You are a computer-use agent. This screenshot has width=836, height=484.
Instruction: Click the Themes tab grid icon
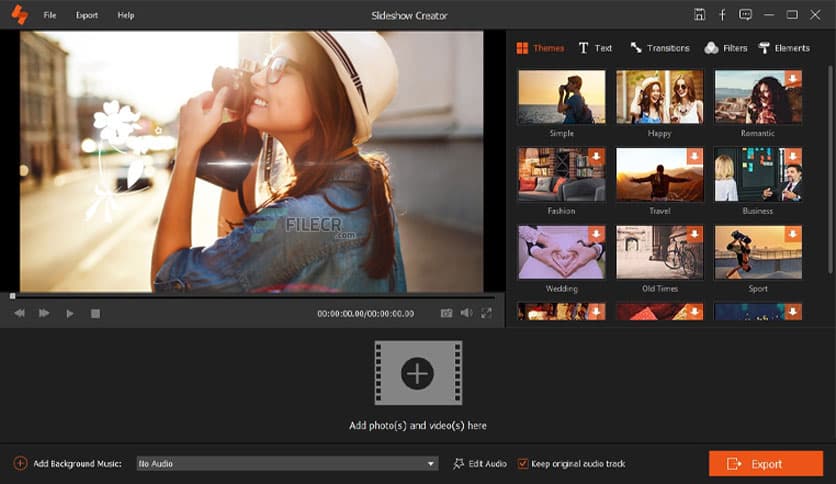[x=522, y=48]
